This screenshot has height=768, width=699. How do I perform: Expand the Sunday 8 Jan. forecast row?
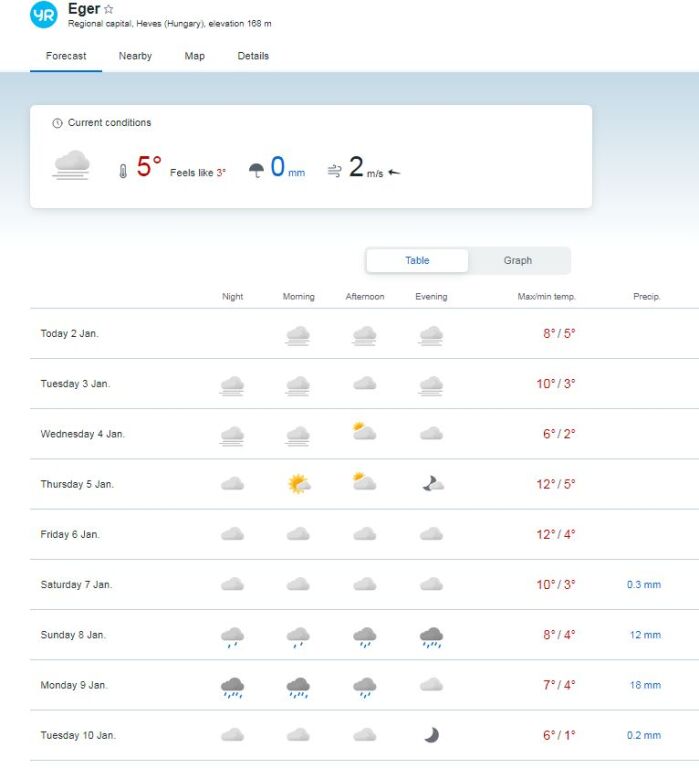[x=73, y=635]
